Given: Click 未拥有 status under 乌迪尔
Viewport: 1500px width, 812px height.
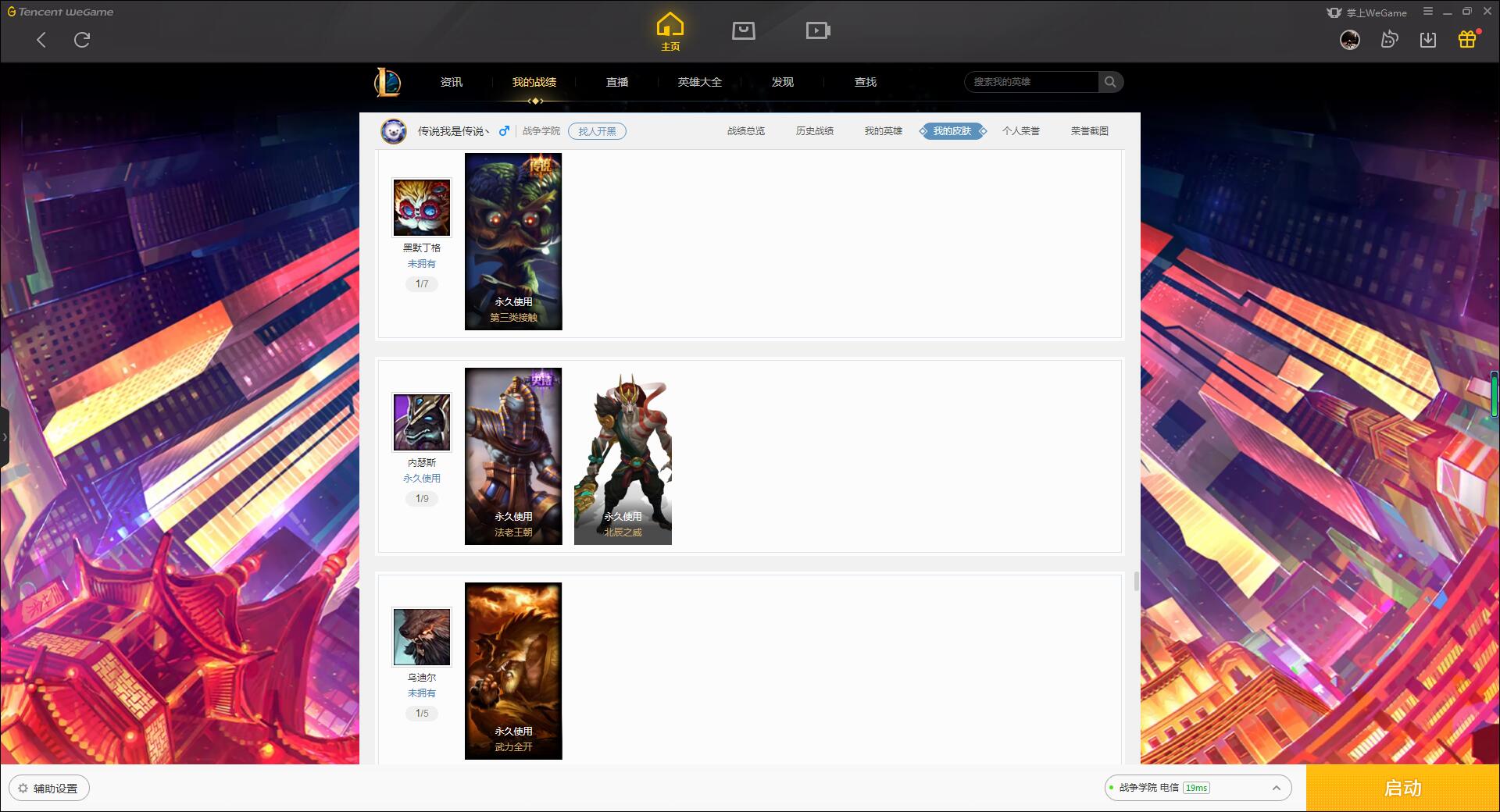Looking at the screenshot, I should click(422, 693).
